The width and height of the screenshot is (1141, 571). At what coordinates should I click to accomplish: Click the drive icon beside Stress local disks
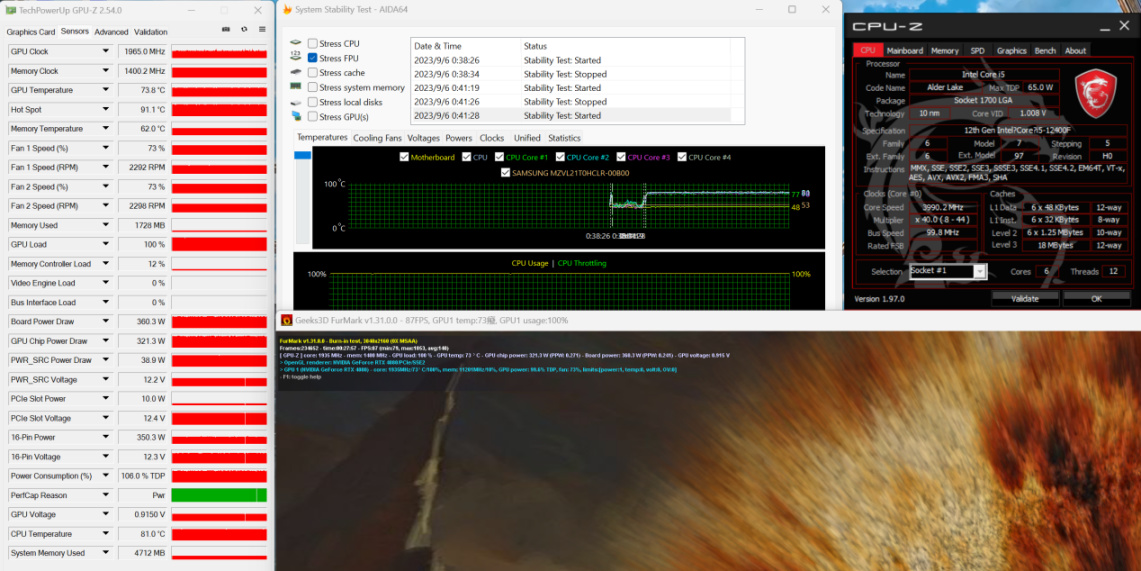pyautogui.click(x=295, y=102)
